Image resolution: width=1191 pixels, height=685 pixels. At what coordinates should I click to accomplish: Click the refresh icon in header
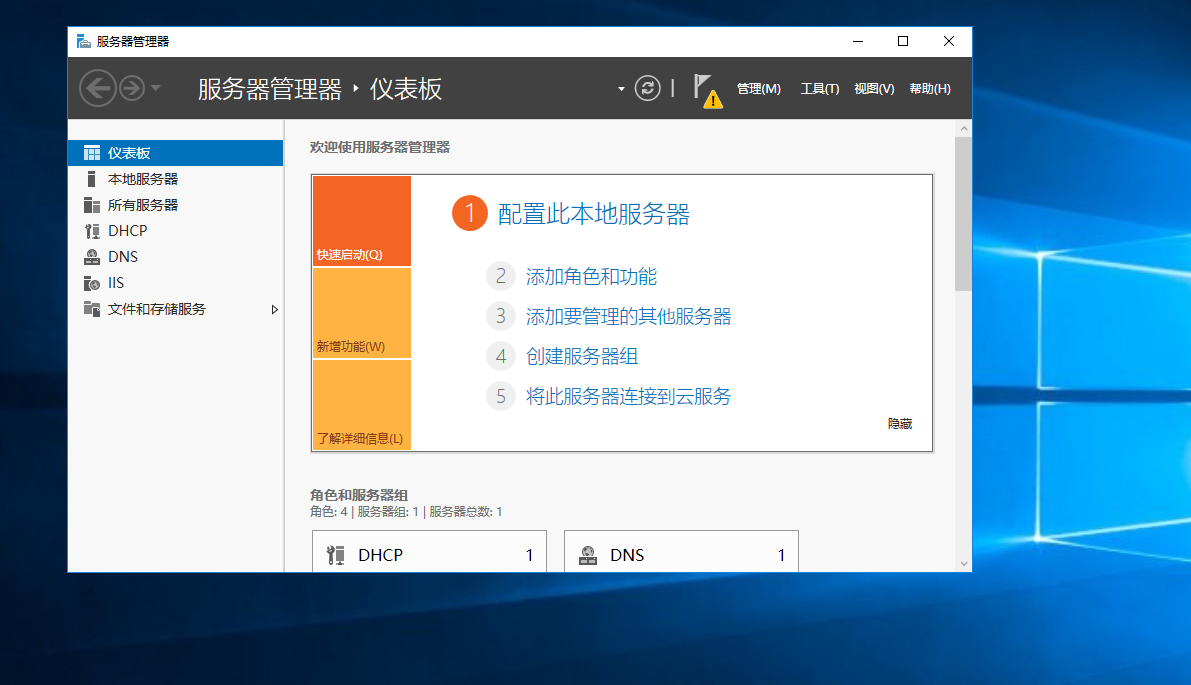click(x=647, y=88)
